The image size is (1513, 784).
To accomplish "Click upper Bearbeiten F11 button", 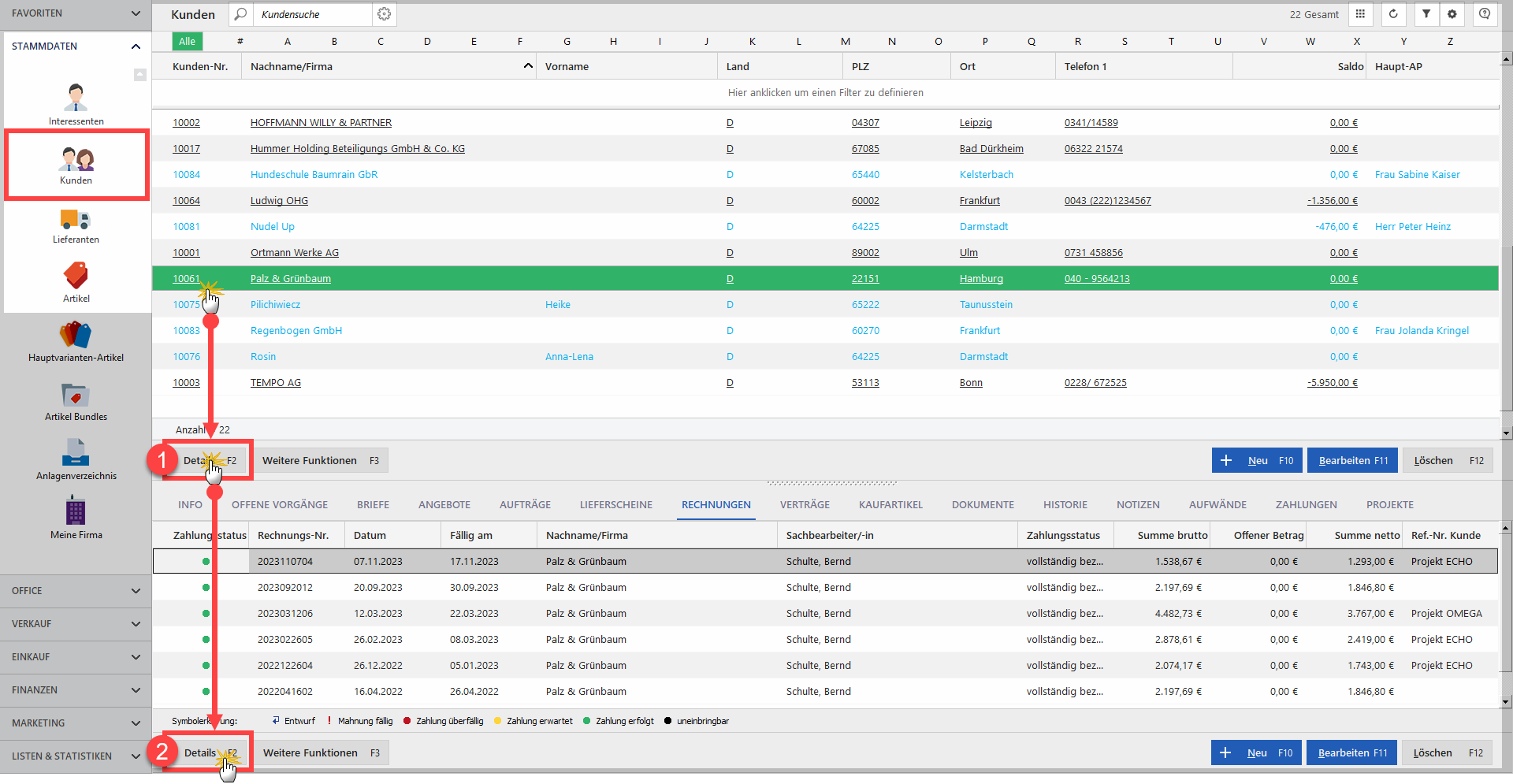I will (x=1353, y=461).
